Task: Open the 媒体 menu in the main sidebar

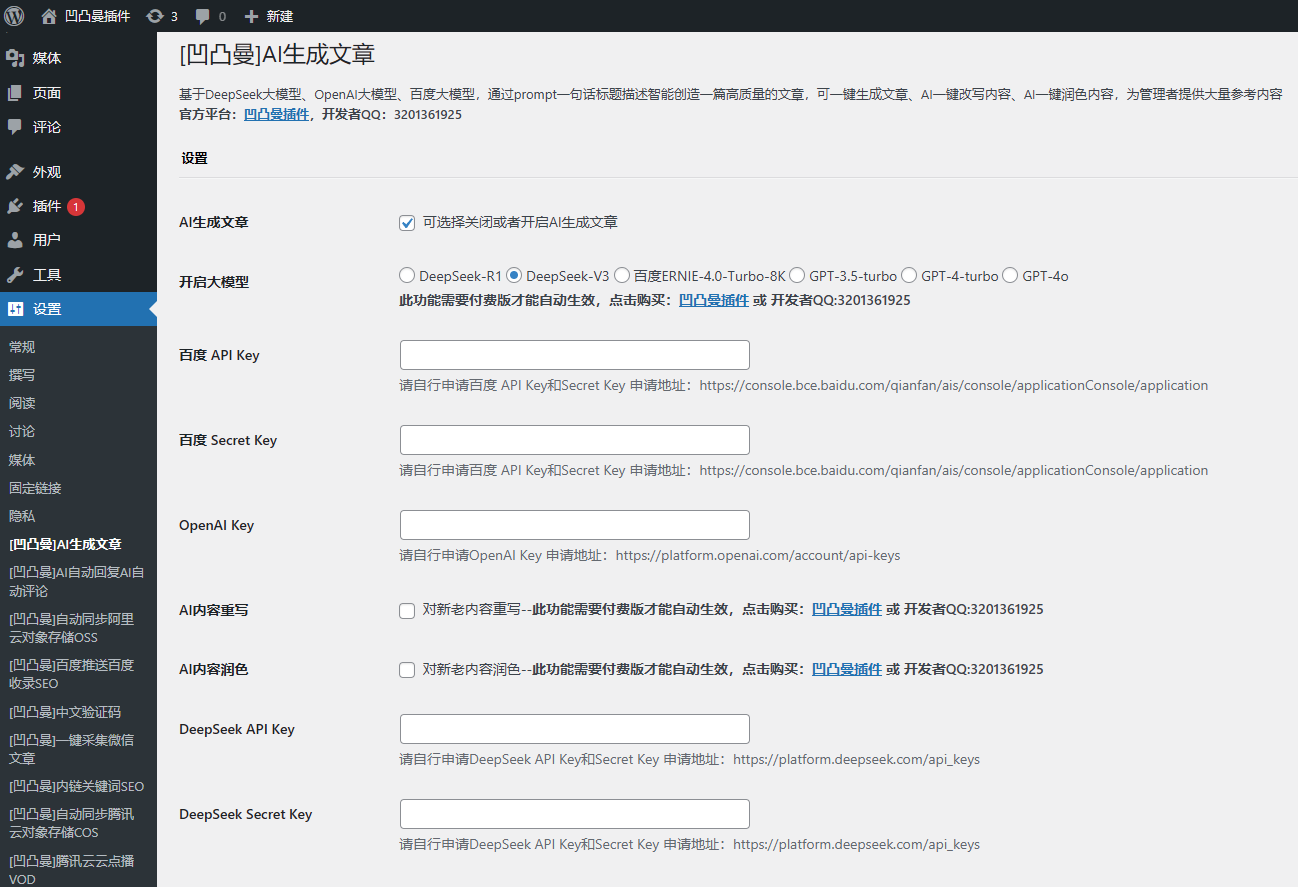Action: [x=78, y=58]
